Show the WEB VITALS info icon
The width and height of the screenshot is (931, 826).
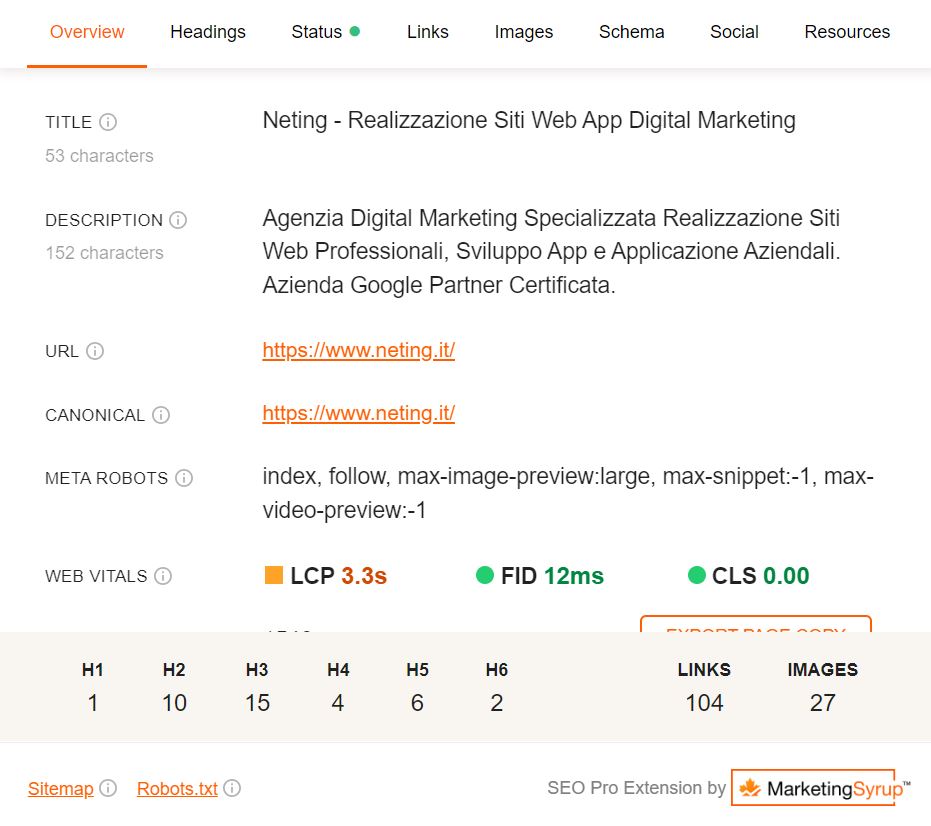click(x=163, y=575)
